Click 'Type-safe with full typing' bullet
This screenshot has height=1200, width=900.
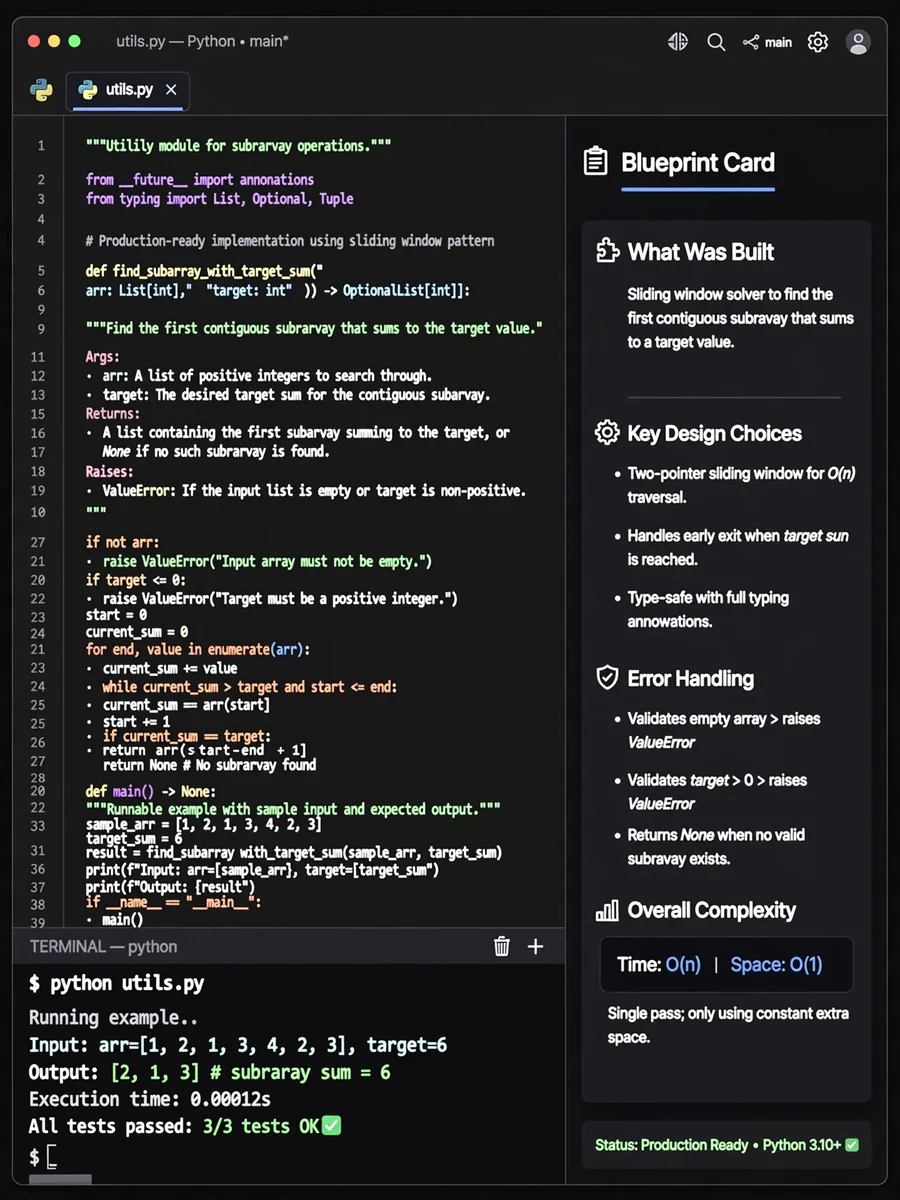click(706, 609)
